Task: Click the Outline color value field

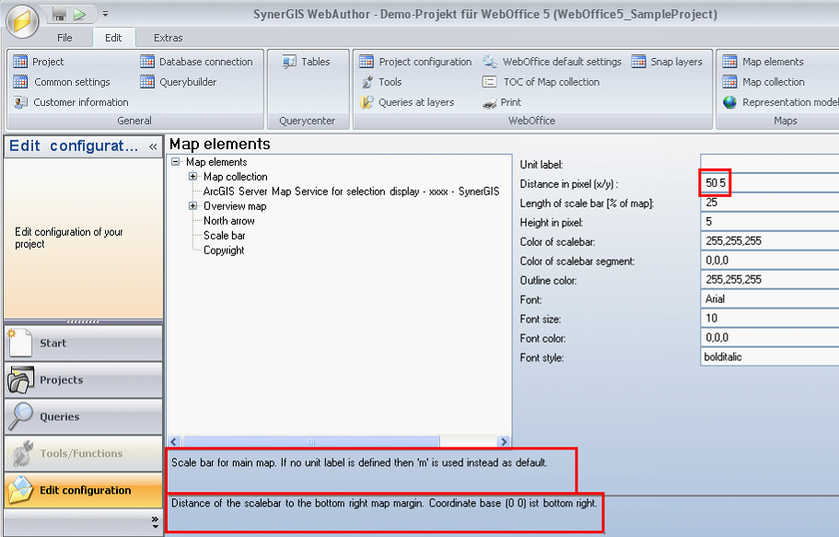Action: click(x=769, y=279)
